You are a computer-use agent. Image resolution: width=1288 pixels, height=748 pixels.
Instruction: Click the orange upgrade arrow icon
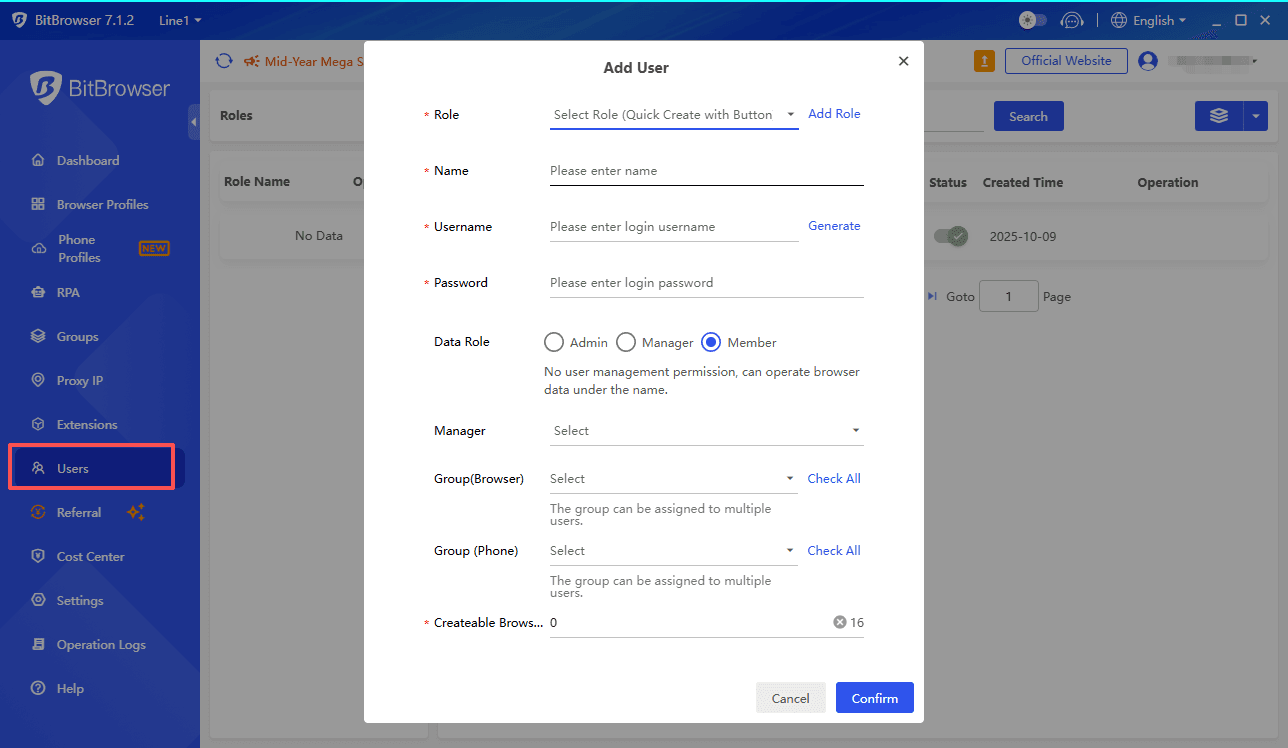point(984,61)
